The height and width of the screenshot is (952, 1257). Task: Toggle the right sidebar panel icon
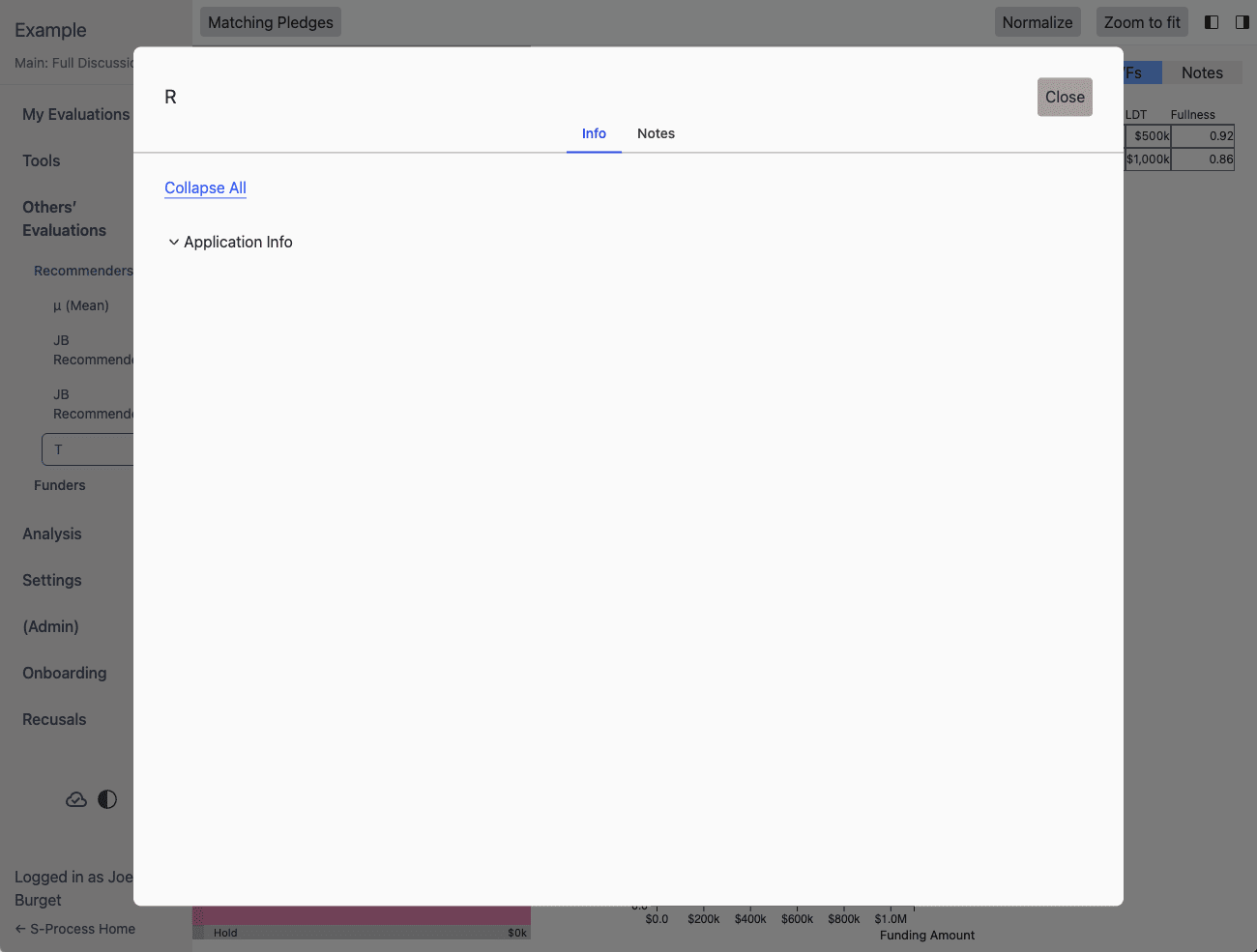[1242, 22]
